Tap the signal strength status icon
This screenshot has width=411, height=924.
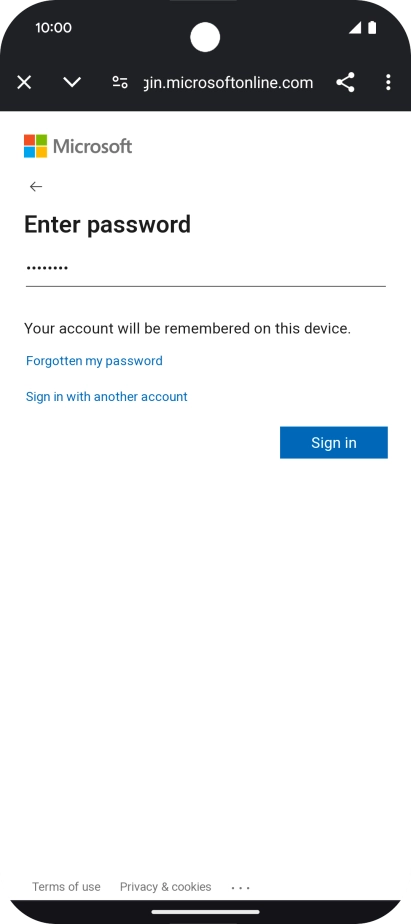355,28
